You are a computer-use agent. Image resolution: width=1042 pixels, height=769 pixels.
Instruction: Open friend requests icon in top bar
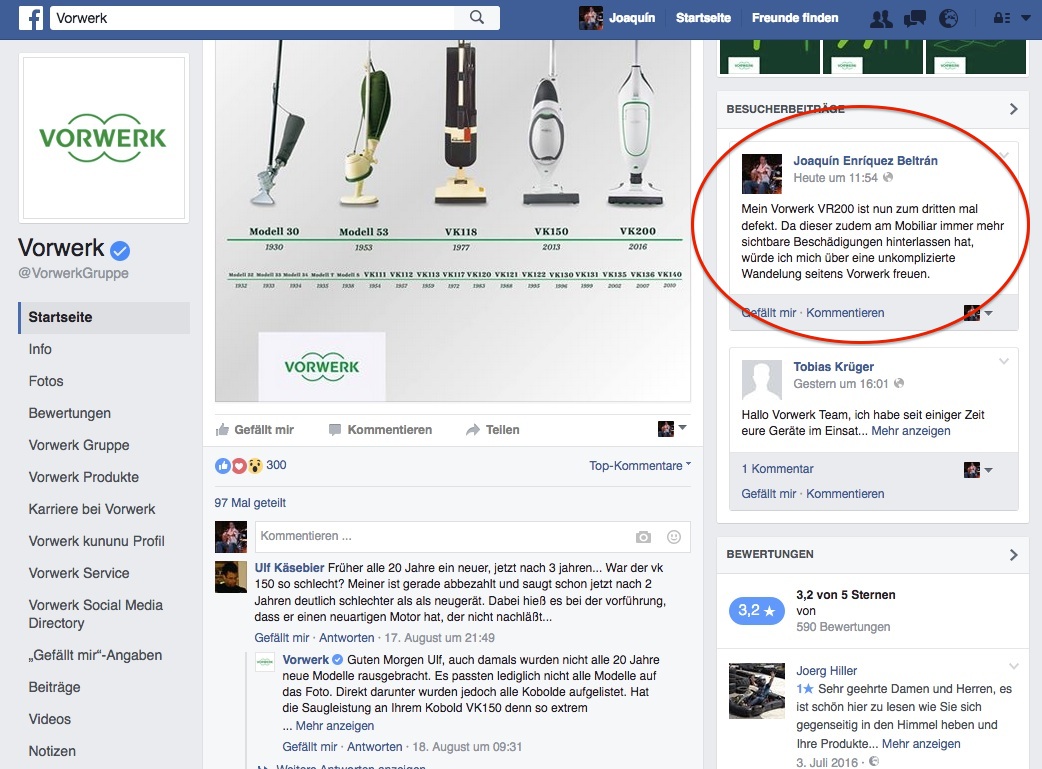(x=881, y=19)
